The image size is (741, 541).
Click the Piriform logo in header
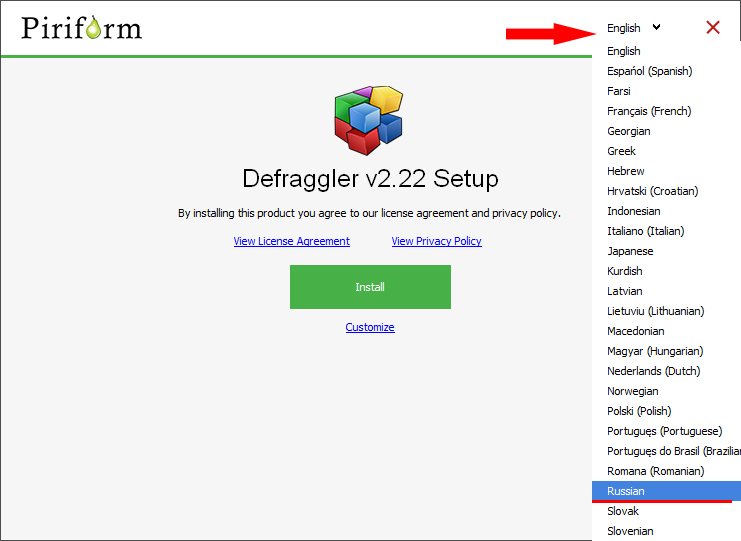pyautogui.click(x=81, y=27)
